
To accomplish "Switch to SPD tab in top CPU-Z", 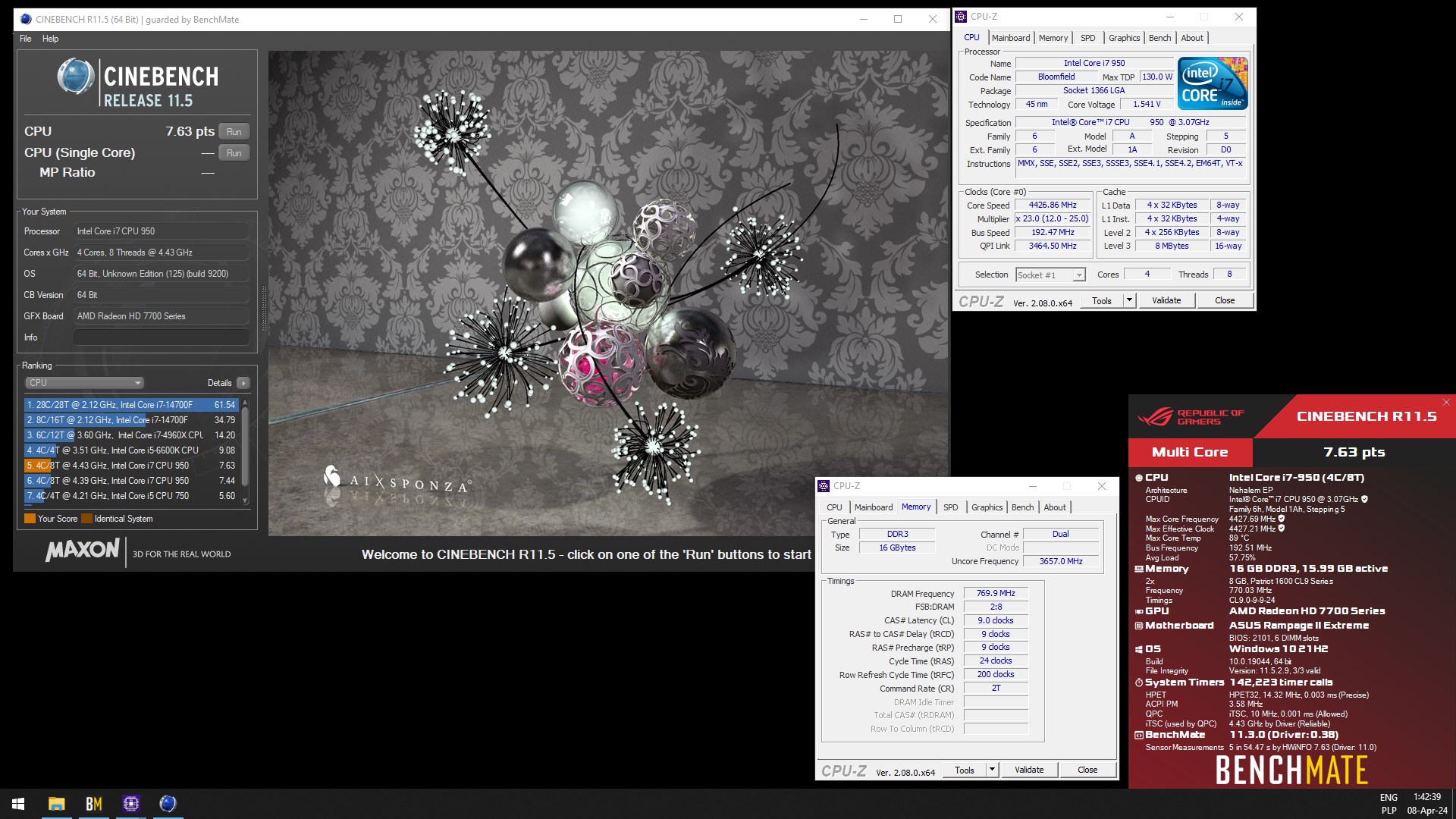I will tap(1087, 38).
